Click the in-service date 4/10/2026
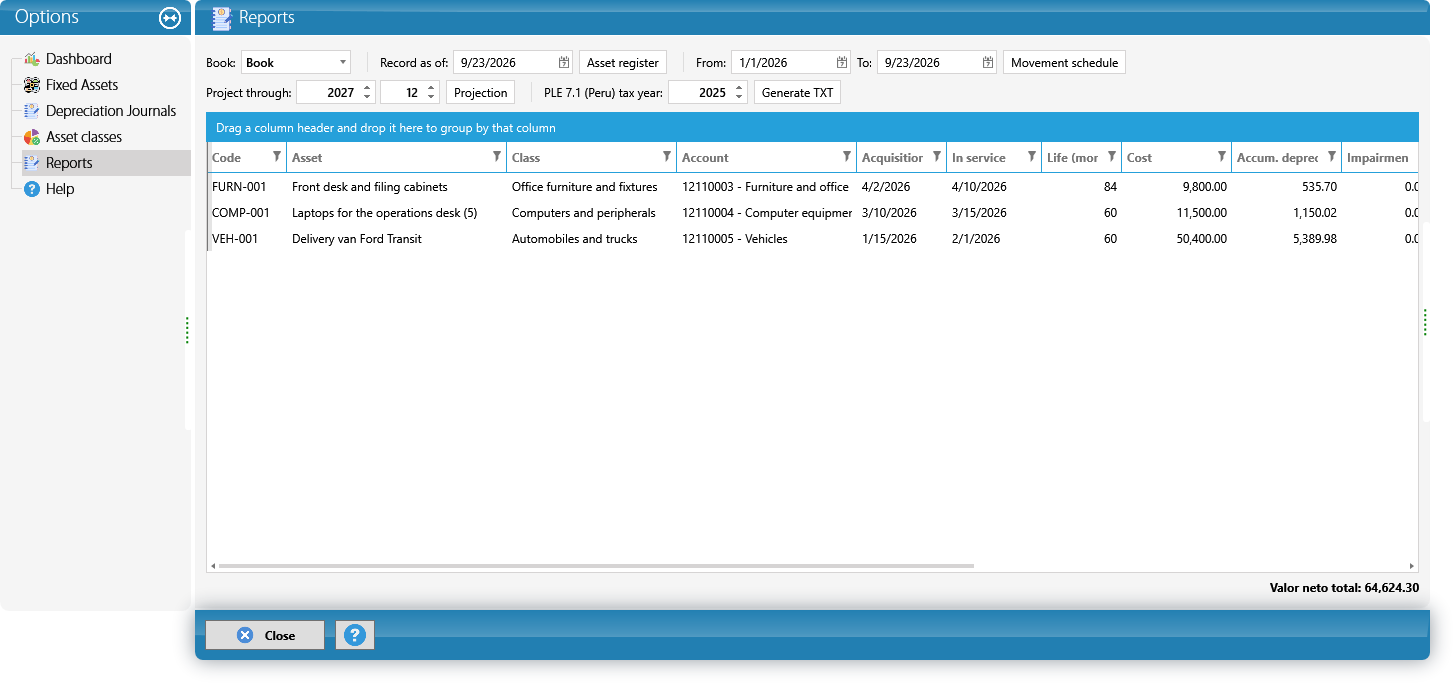The height and width of the screenshot is (683, 1453). pos(979,187)
